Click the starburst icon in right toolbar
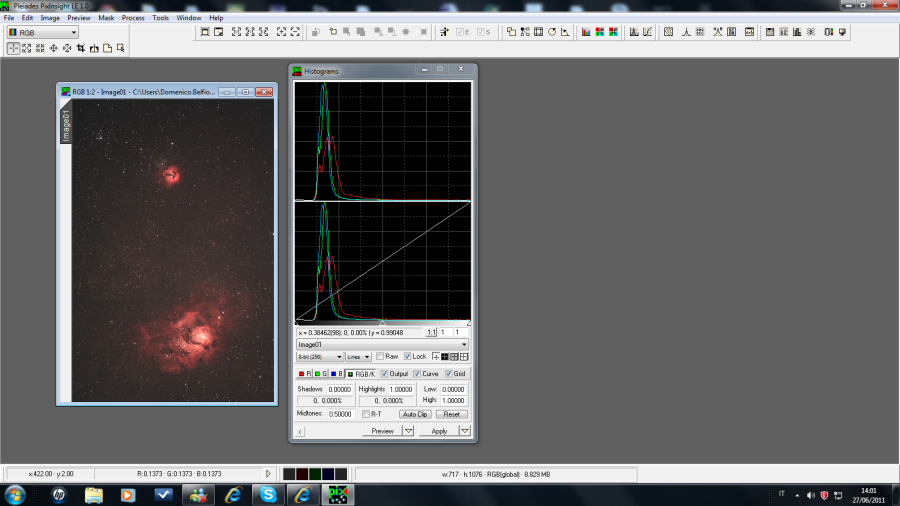The width and height of the screenshot is (900, 506). (810, 32)
